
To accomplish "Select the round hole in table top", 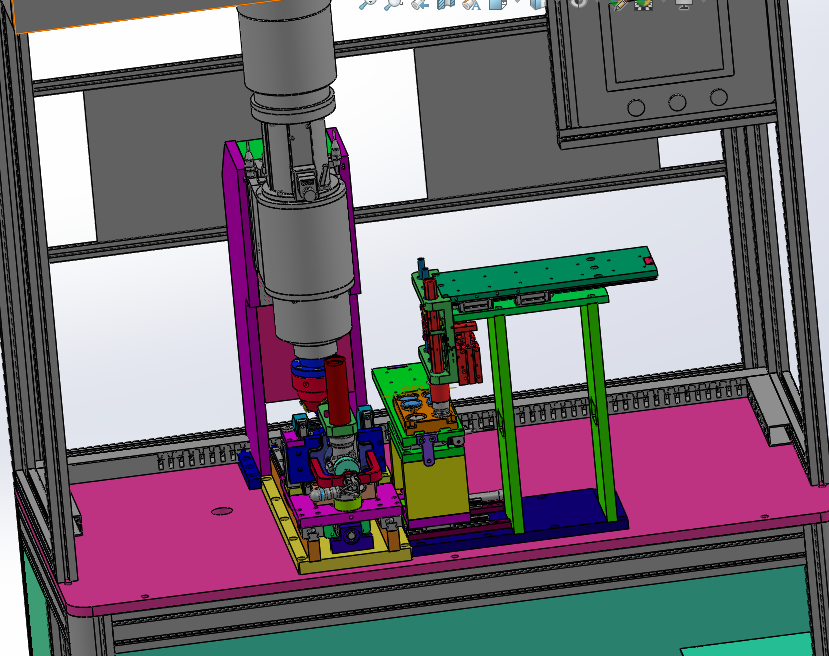I will pyautogui.click(x=222, y=511).
